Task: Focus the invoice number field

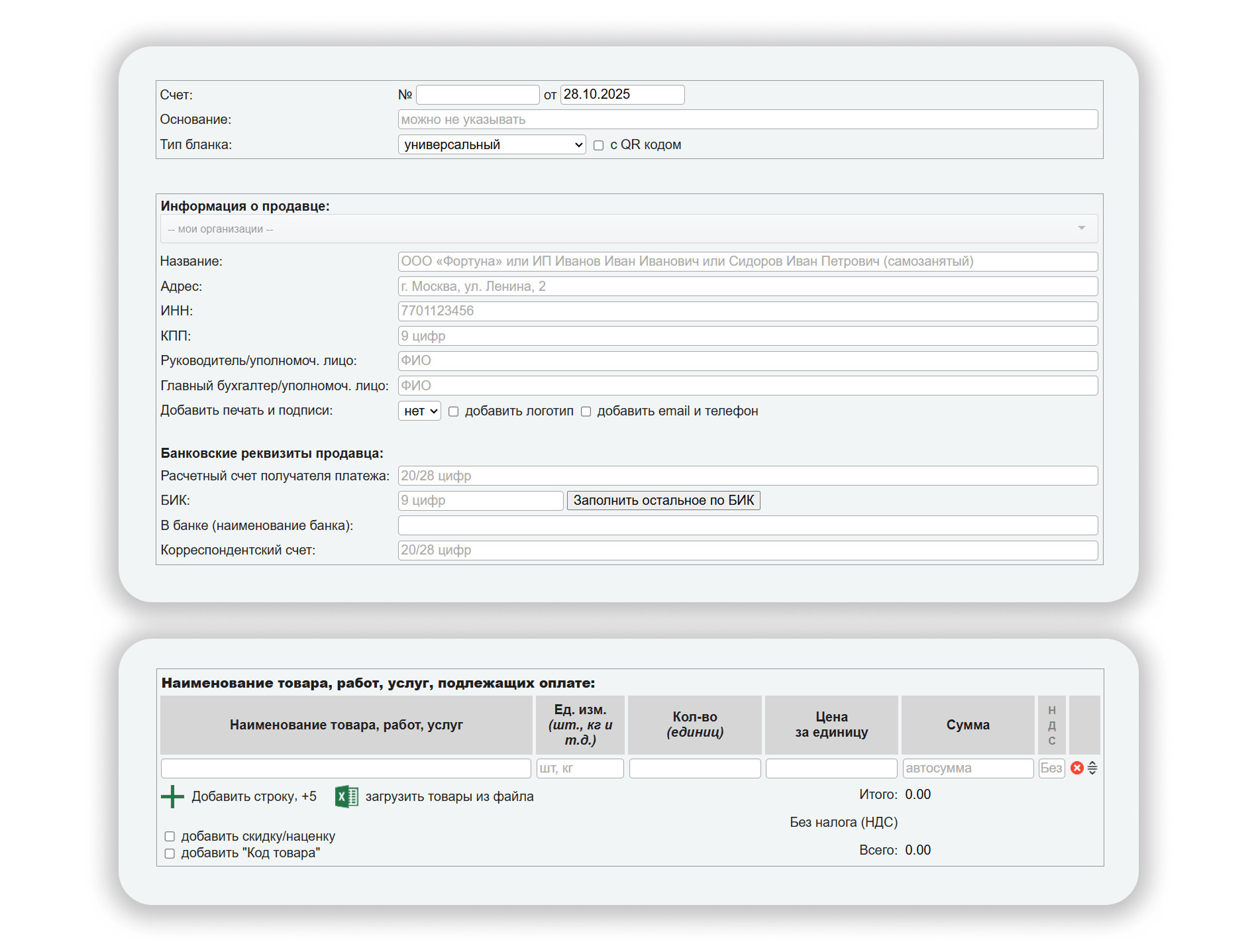Action: pyautogui.click(x=477, y=95)
